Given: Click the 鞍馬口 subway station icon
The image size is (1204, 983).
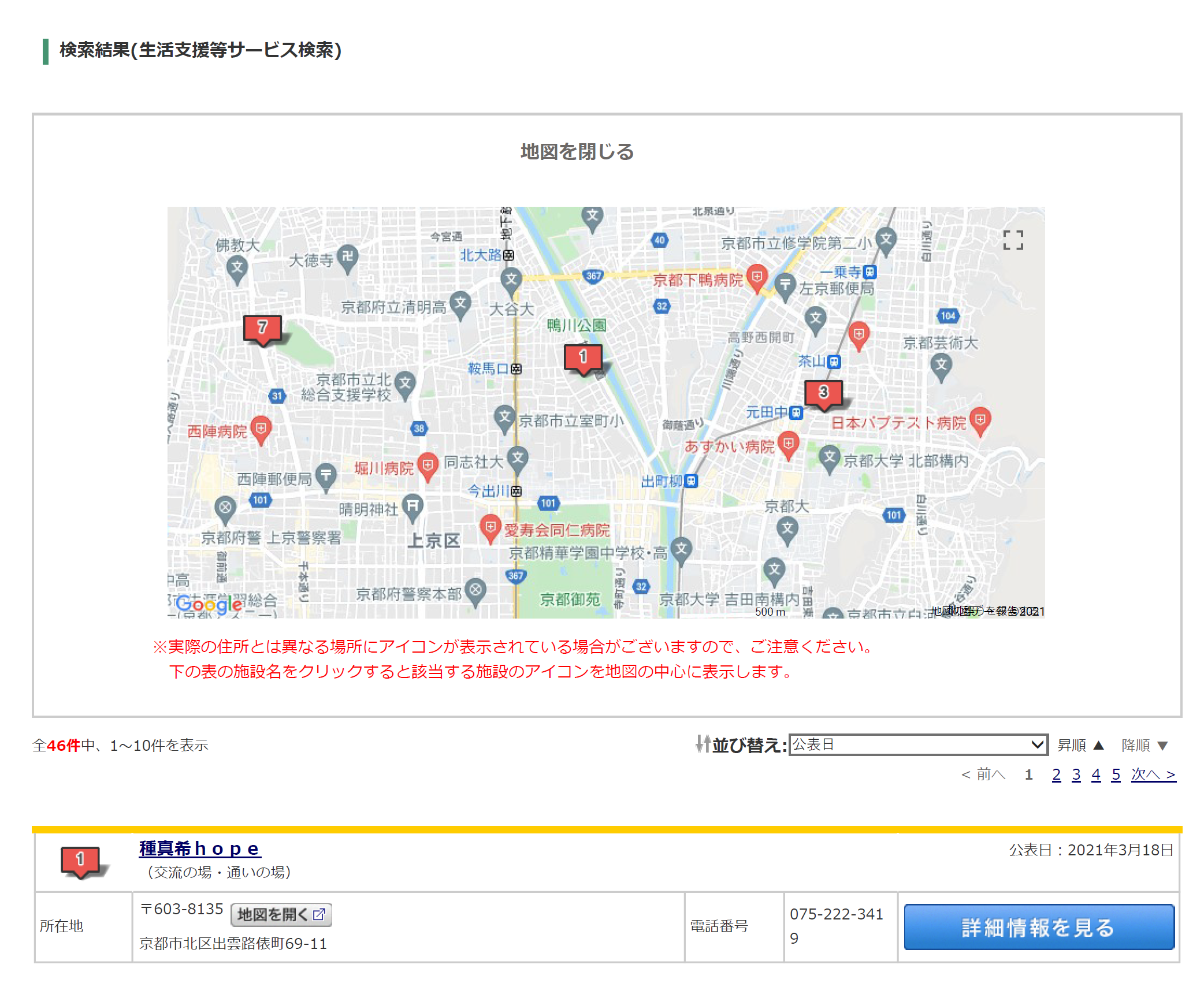Looking at the screenshot, I should [x=516, y=369].
